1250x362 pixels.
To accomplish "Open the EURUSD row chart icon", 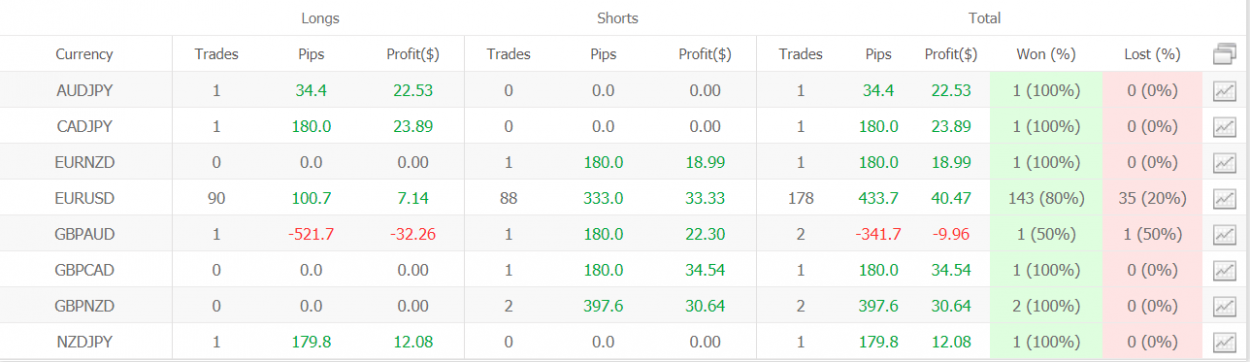I will 1224,199.
